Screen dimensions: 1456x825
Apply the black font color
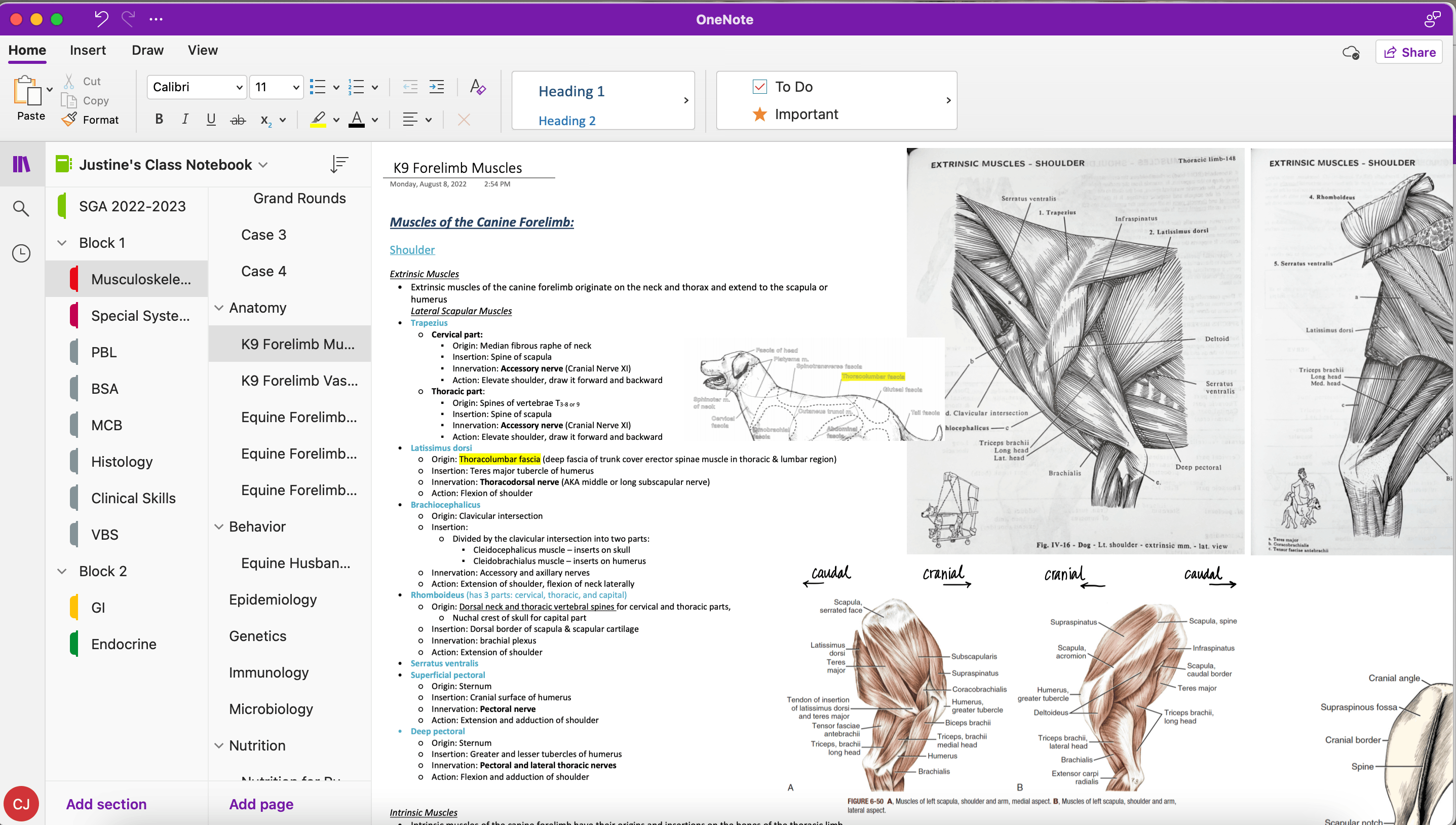(356, 120)
